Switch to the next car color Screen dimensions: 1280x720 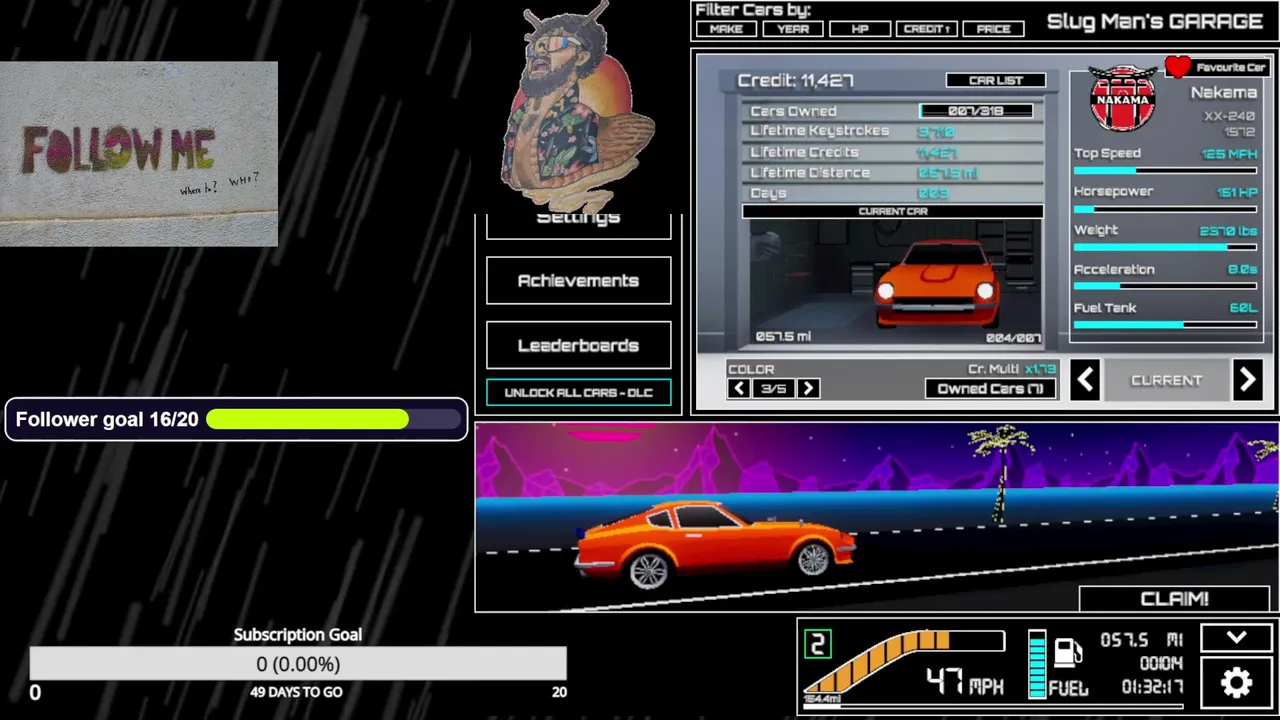(809, 389)
